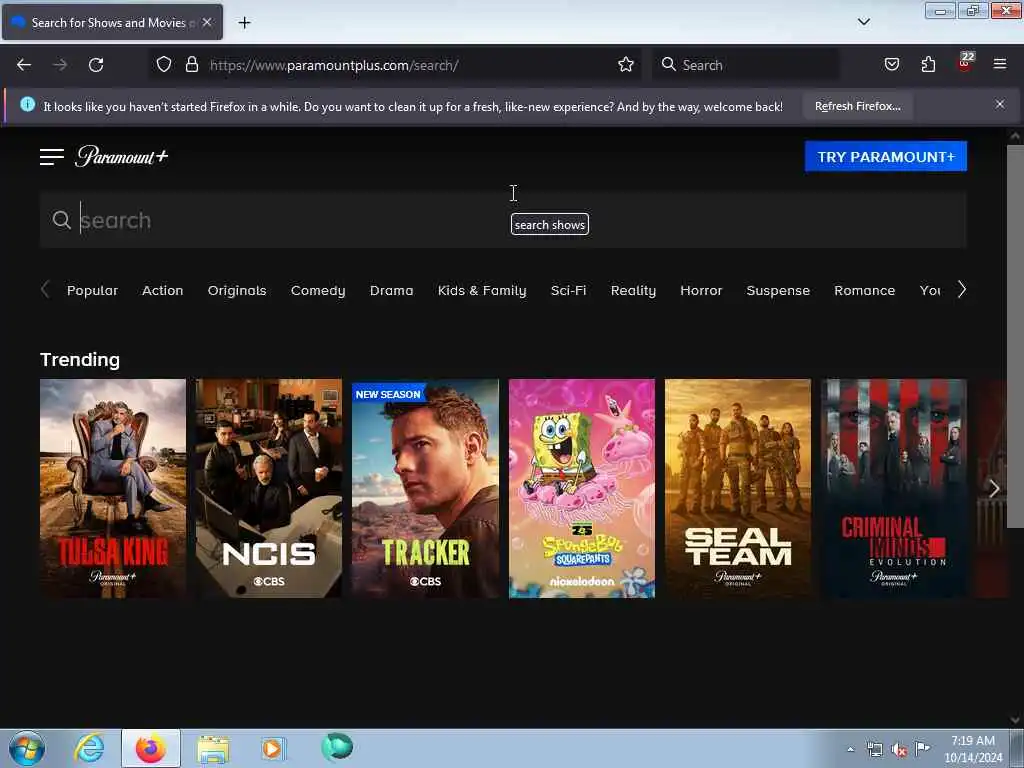The height and width of the screenshot is (768, 1024).
Task: Open the Action Center flag icon
Action: tap(922, 748)
